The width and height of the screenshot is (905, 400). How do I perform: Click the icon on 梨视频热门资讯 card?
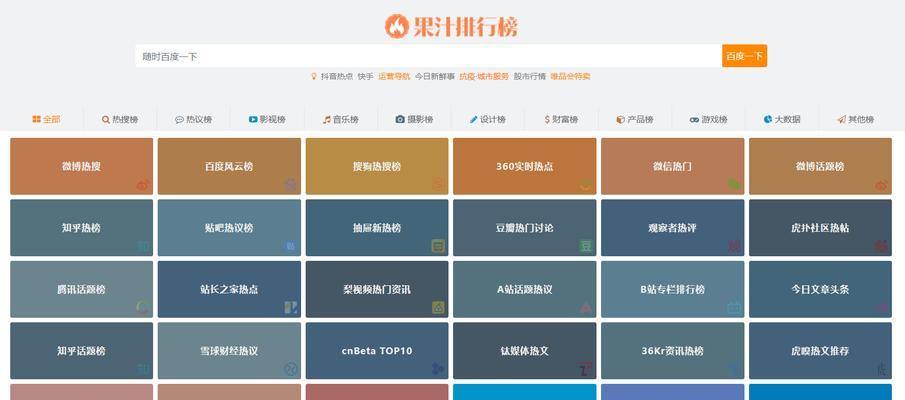coord(438,308)
